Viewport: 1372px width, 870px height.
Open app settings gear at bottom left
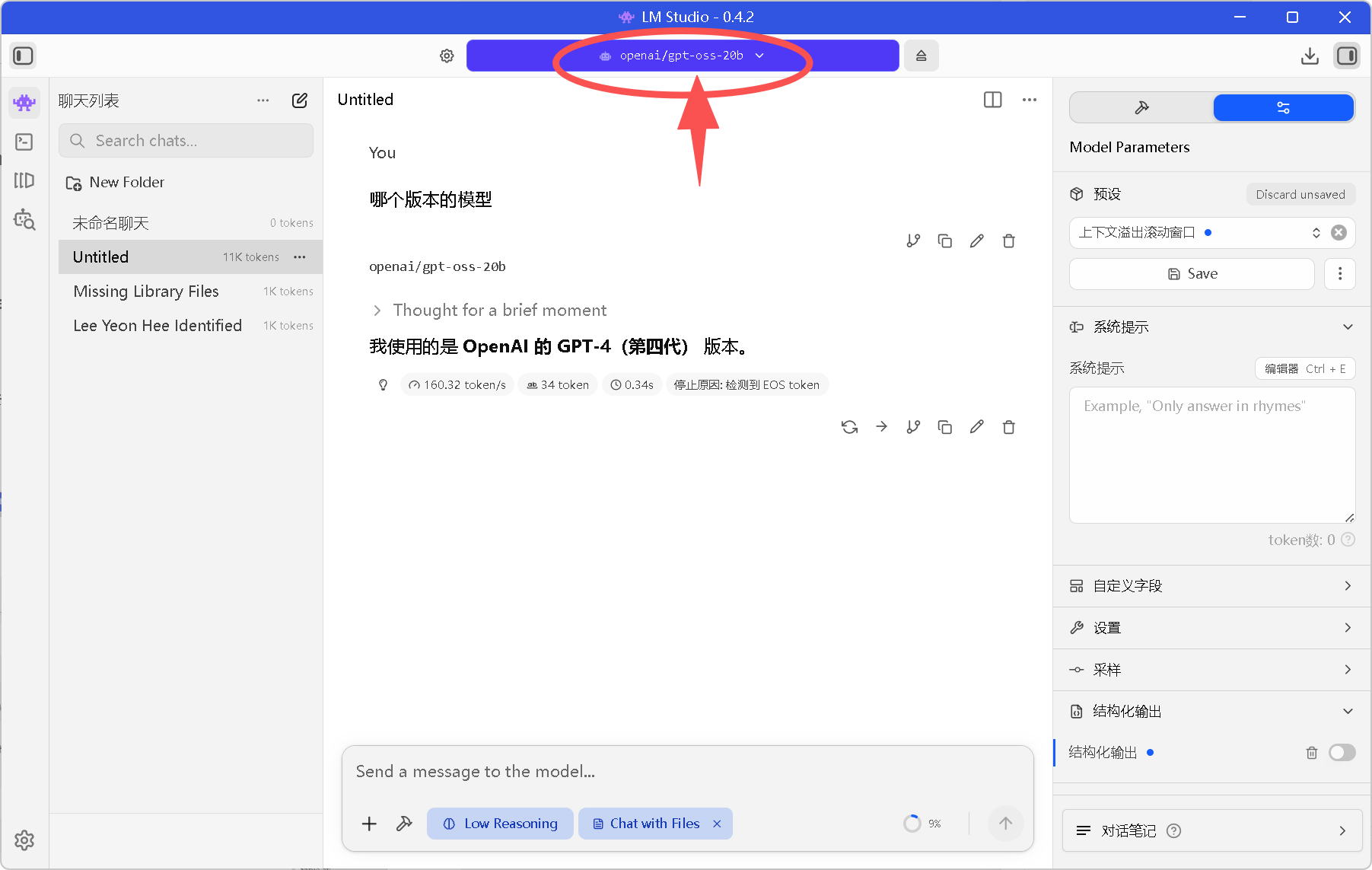pos(24,840)
